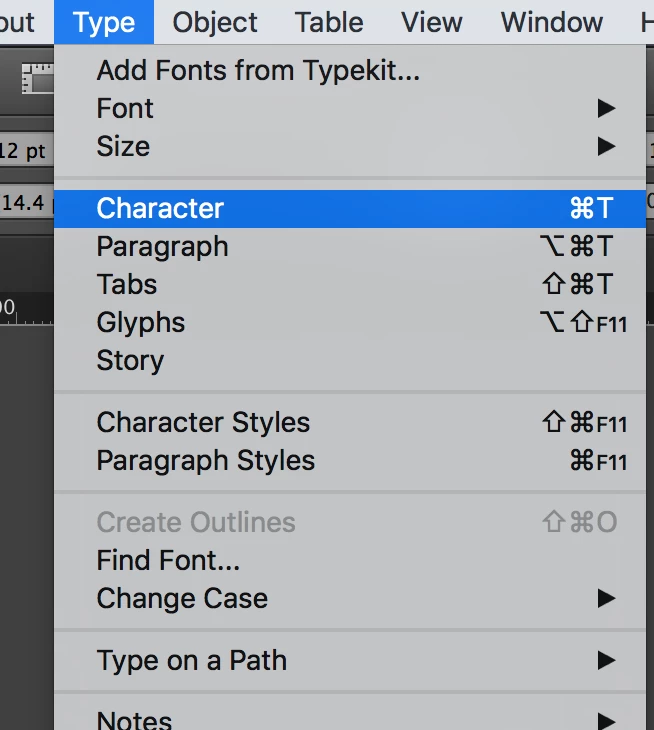This screenshot has width=654, height=730.
Task: Choose Add Fonts from Typekit…
Action: pyautogui.click(x=350, y=70)
